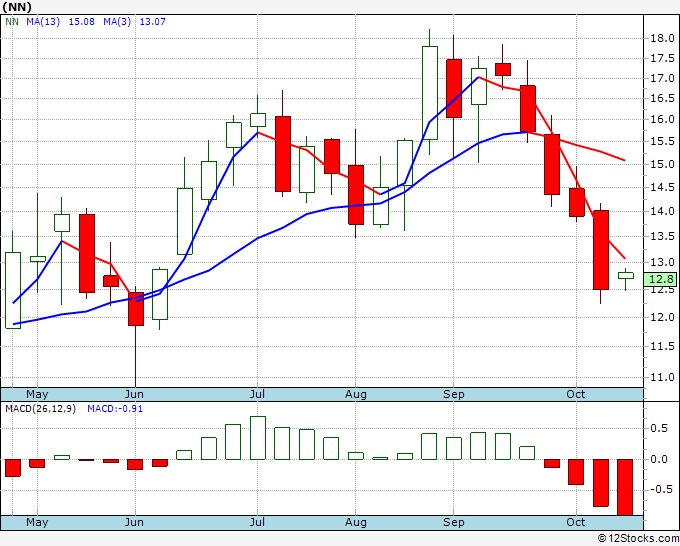Select Jul on the price chart axis
This screenshot has width=680, height=546.
(x=257, y=394)
